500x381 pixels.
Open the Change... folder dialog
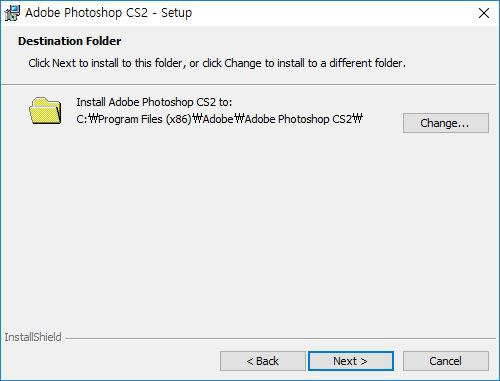(446, 123)
